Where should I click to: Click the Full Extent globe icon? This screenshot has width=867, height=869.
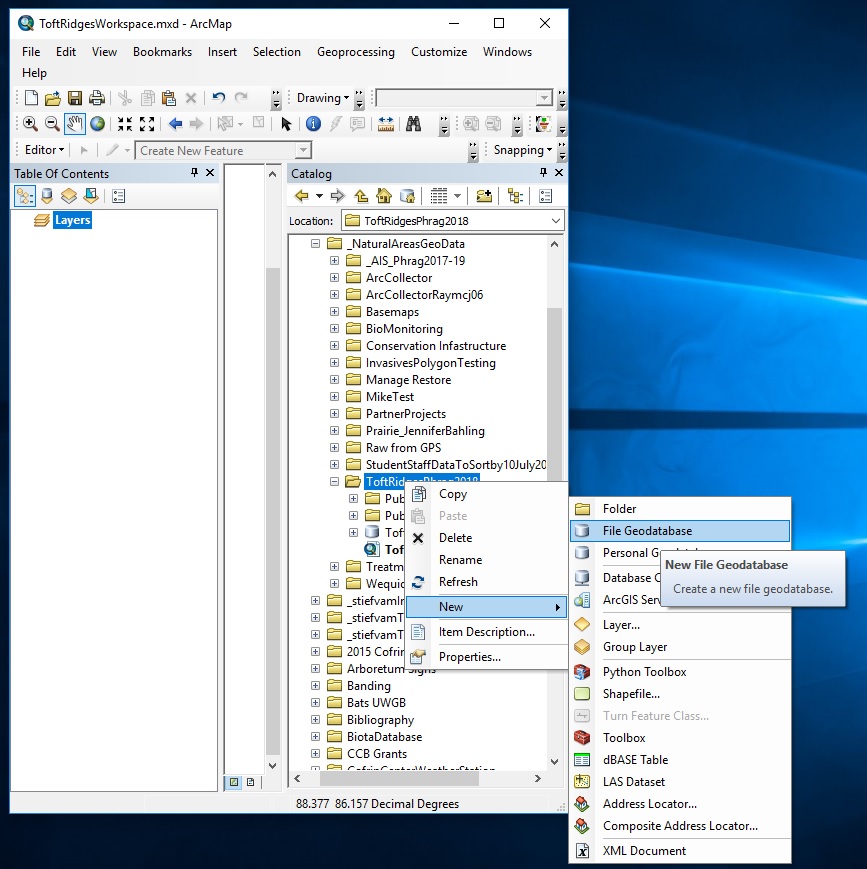97,124
